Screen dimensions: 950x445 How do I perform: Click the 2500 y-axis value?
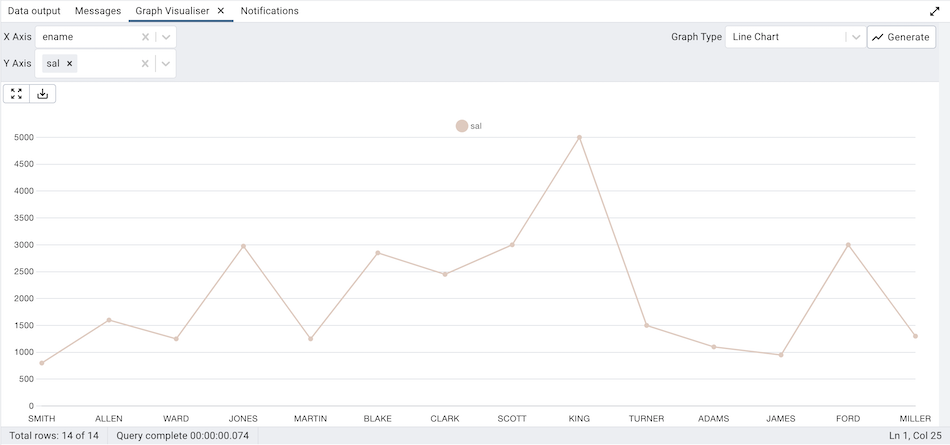[24, 272]
